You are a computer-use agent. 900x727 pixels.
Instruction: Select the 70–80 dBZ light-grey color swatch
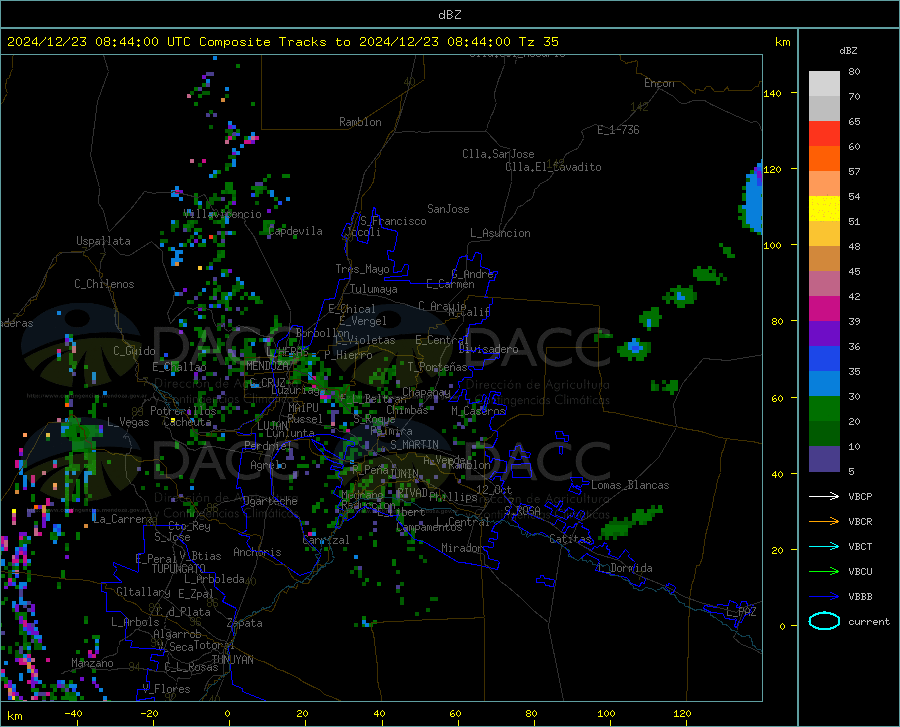(x=824, y=84)
